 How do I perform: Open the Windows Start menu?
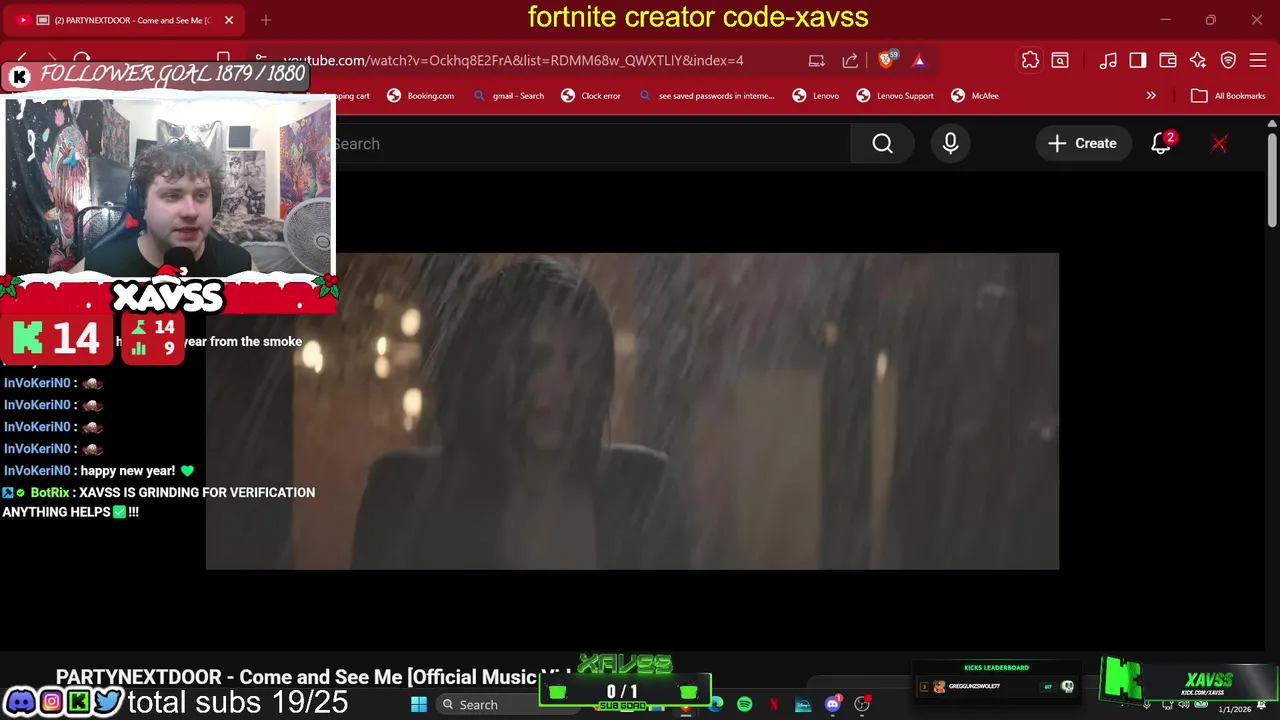point(419,704)
